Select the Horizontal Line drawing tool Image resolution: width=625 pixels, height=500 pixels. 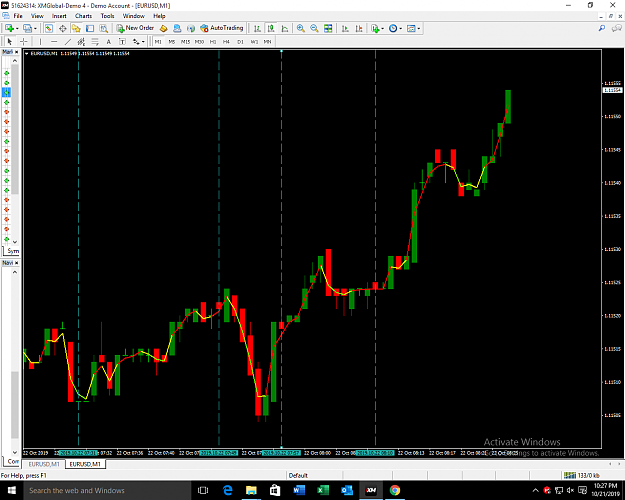tap(54, 41)
